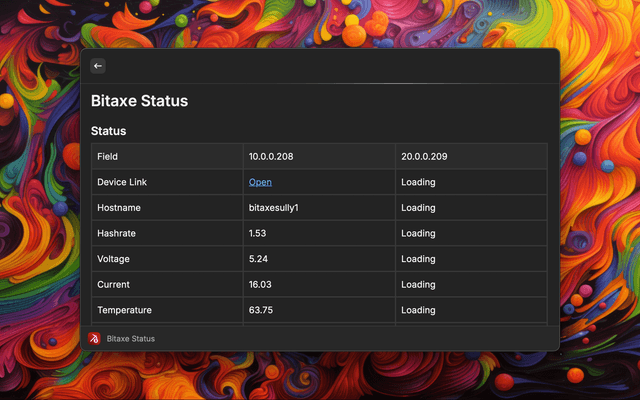Click the Bitaxe Status footer label
This screenshot has height=400, width=640.
131,339
